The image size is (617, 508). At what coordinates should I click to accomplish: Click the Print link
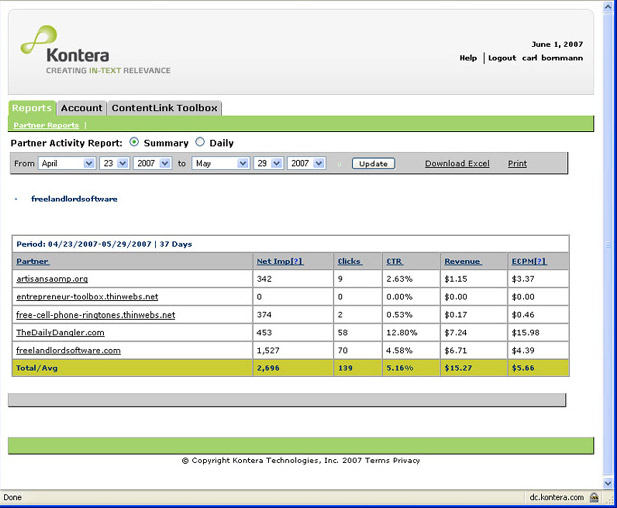(517, 163)
